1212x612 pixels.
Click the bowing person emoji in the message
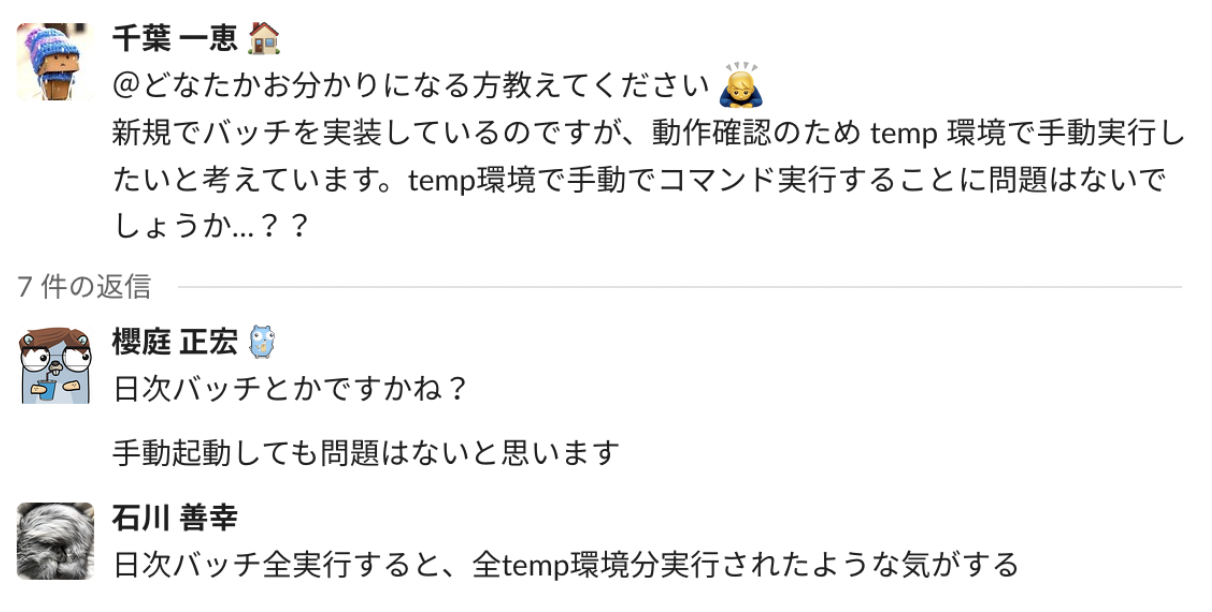(x=742, y=86)
